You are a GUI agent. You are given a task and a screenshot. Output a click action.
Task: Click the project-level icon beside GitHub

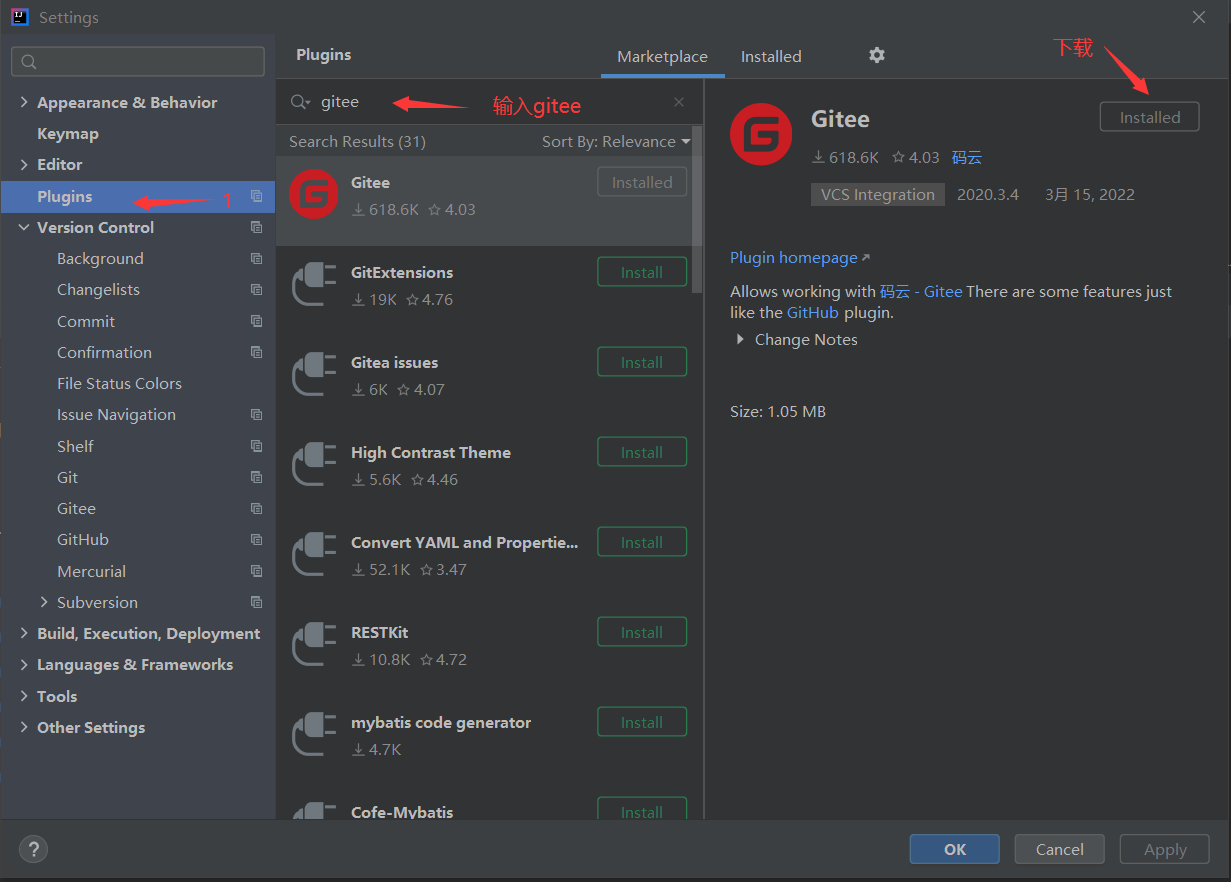click(x=257, y=539)
